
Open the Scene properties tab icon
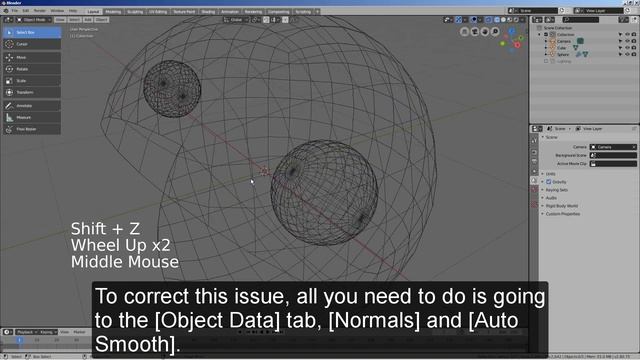(534, 180)
